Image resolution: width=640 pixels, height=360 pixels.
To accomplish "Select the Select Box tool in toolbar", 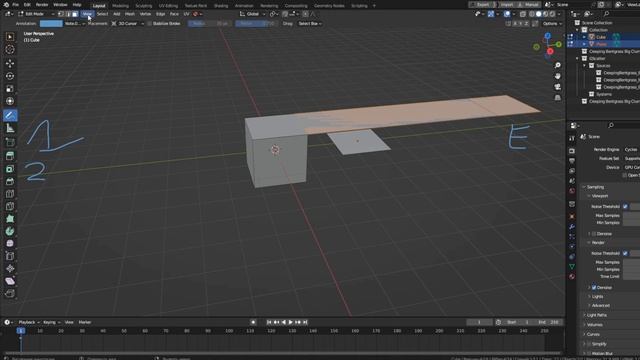I will point(10,37).
